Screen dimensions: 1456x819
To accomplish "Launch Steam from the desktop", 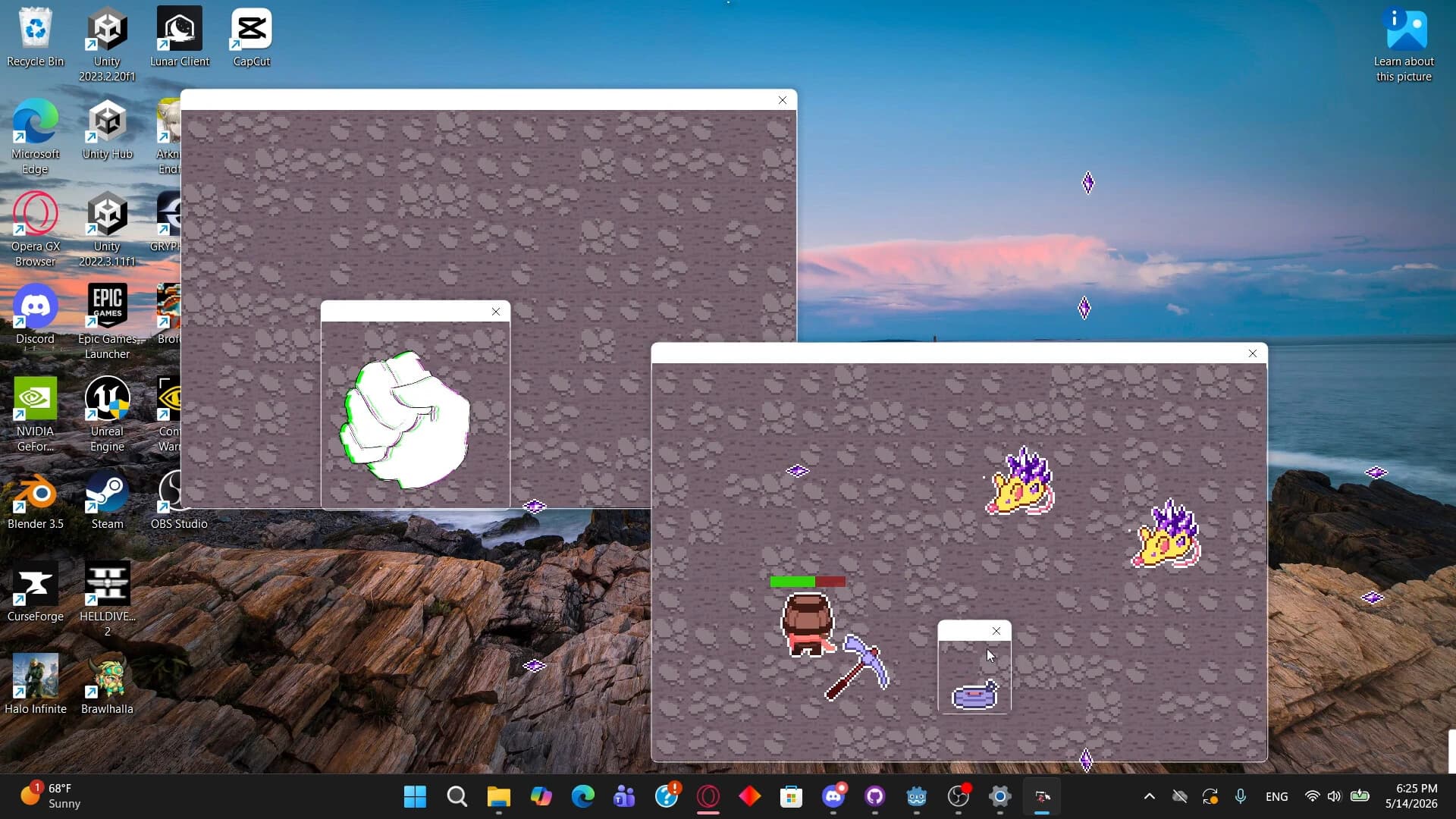I will [107, 500].
